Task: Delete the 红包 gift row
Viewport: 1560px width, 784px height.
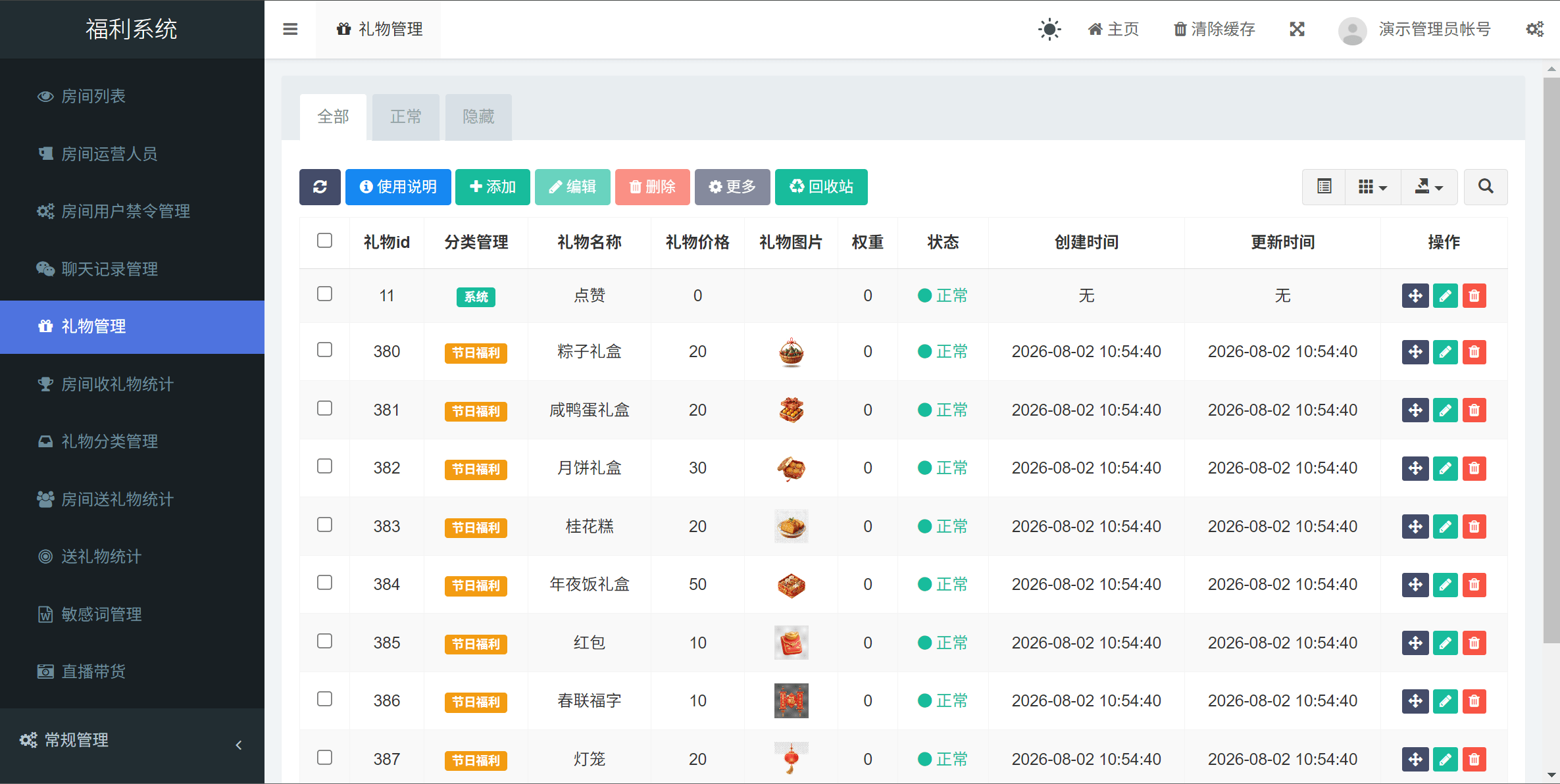Action: click(x=1474, y=643)
